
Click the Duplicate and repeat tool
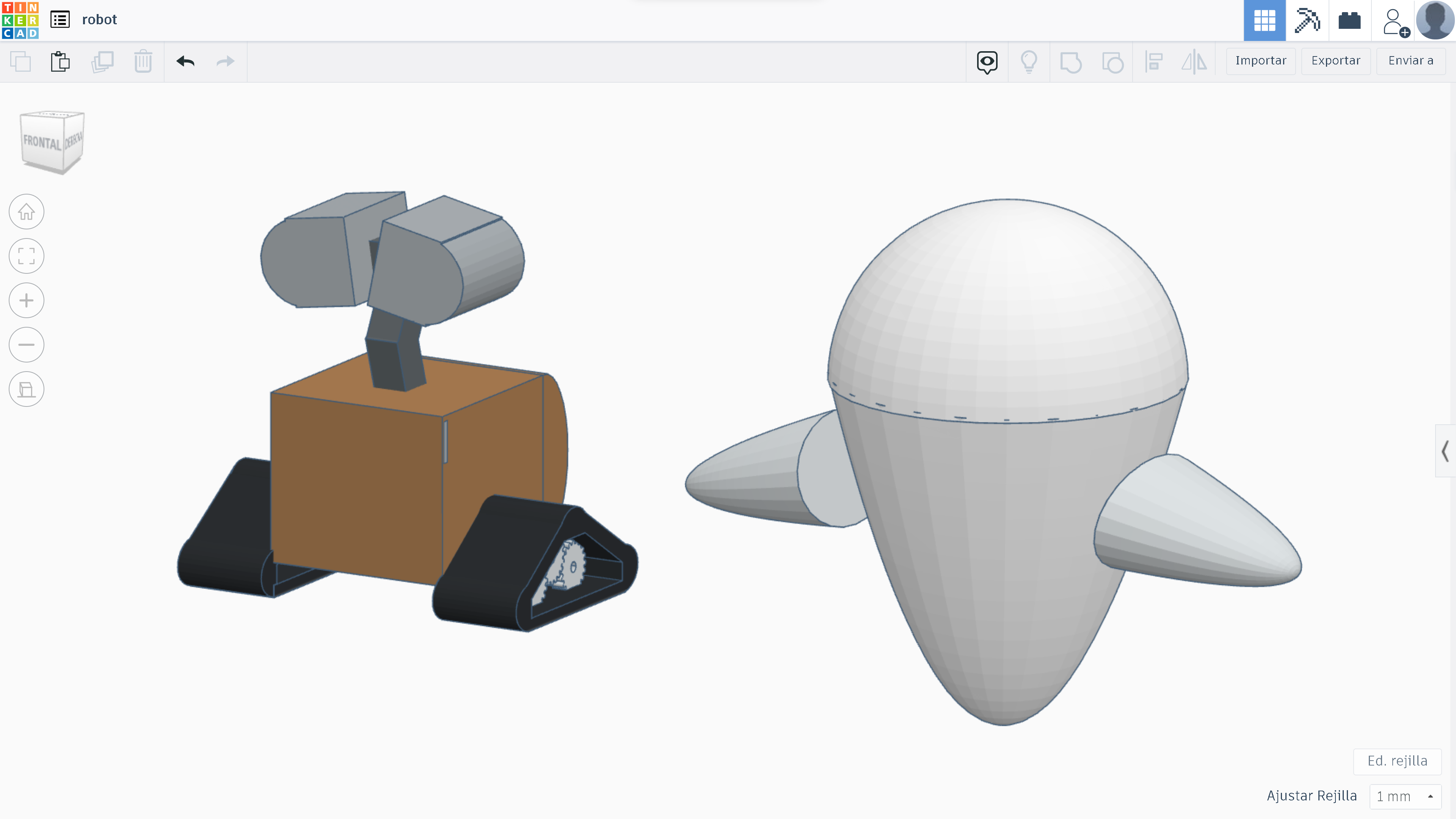(102, 61)
